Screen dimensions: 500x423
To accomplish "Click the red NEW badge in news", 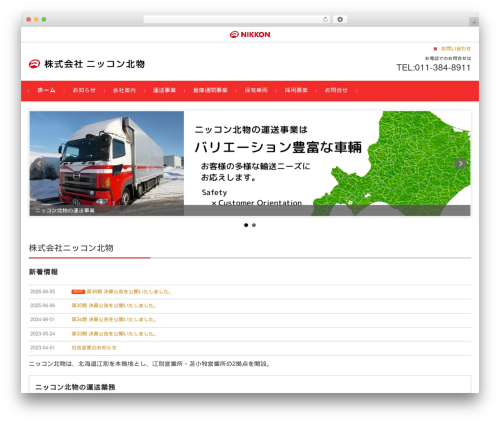I will click(78, 292).
